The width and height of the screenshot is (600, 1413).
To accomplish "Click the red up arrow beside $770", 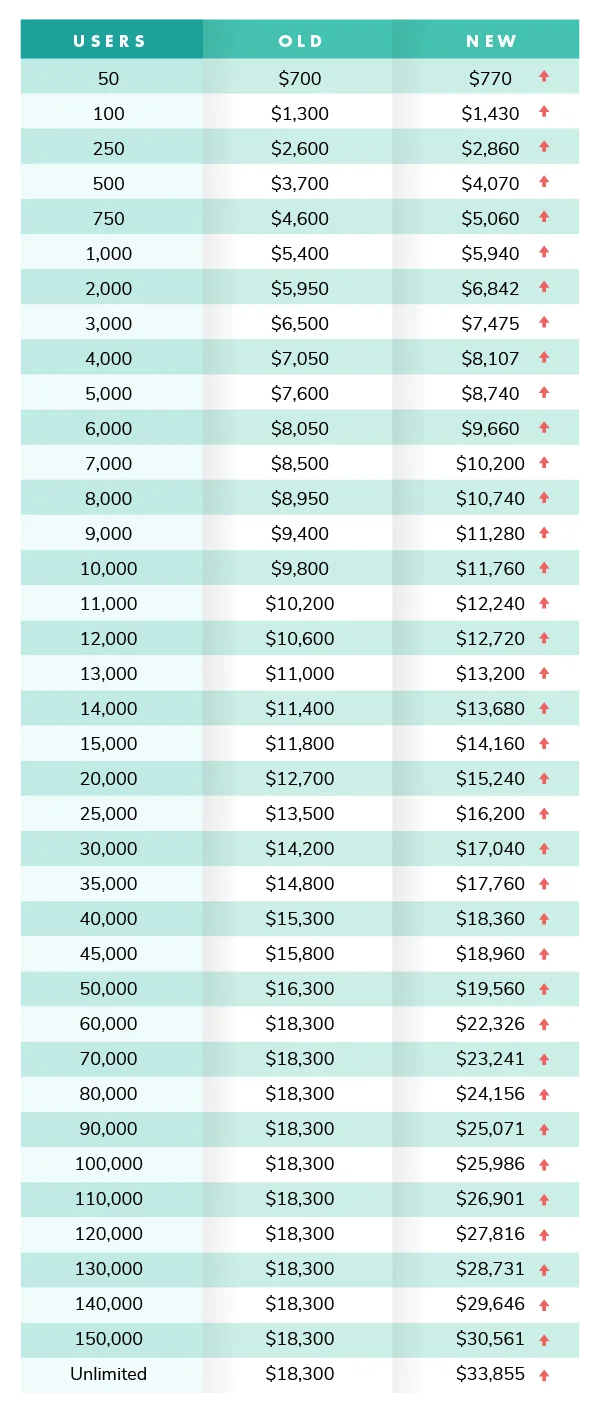I will pos(544,77).
